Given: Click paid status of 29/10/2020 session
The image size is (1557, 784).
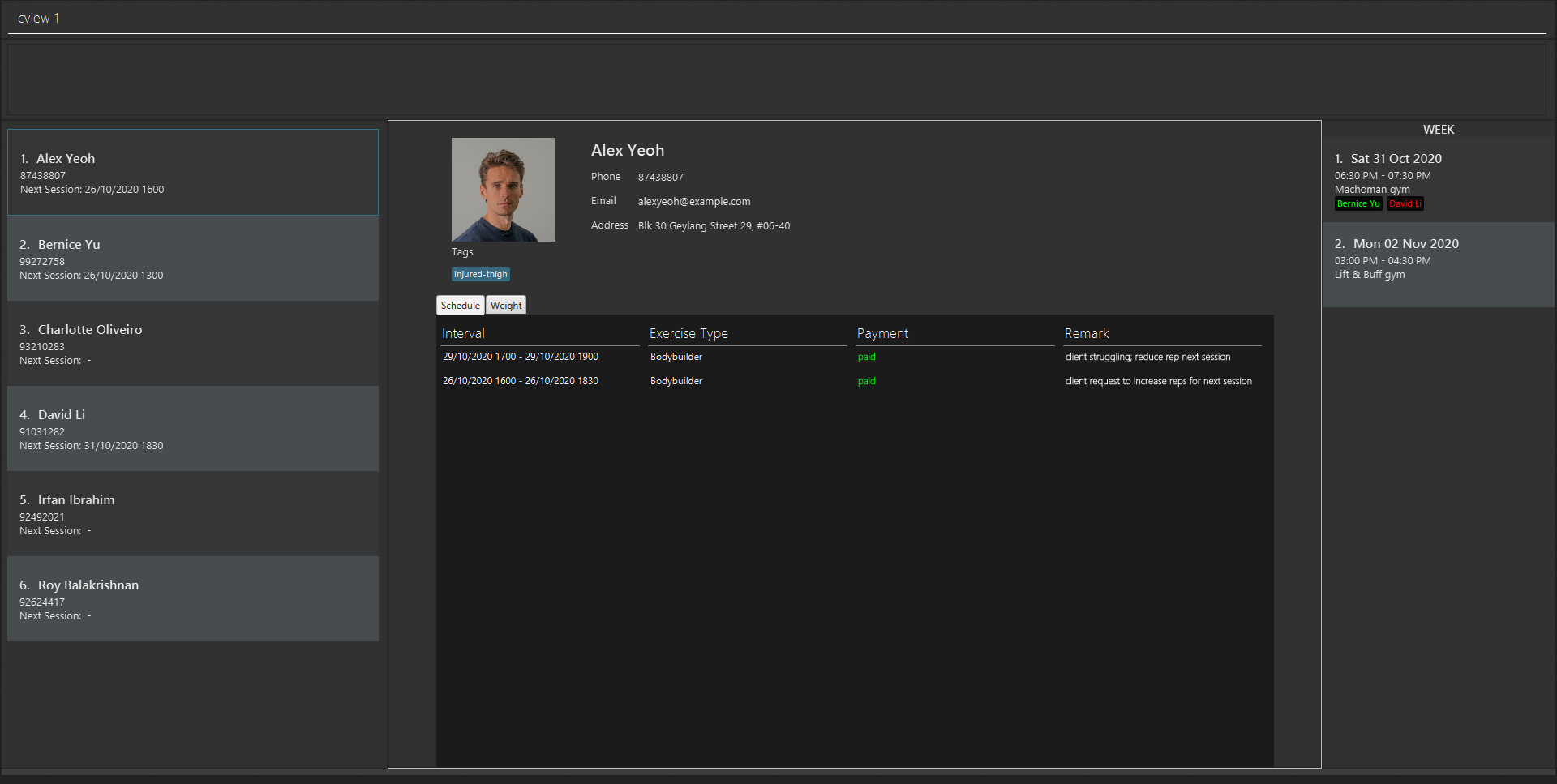Looking at the screenshot, I should point(867,357).
